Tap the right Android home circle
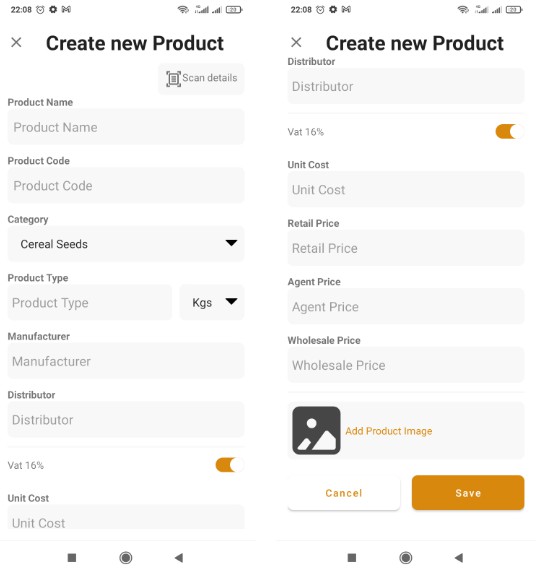This screenshot has width=536, height=575. click(405, 558)
